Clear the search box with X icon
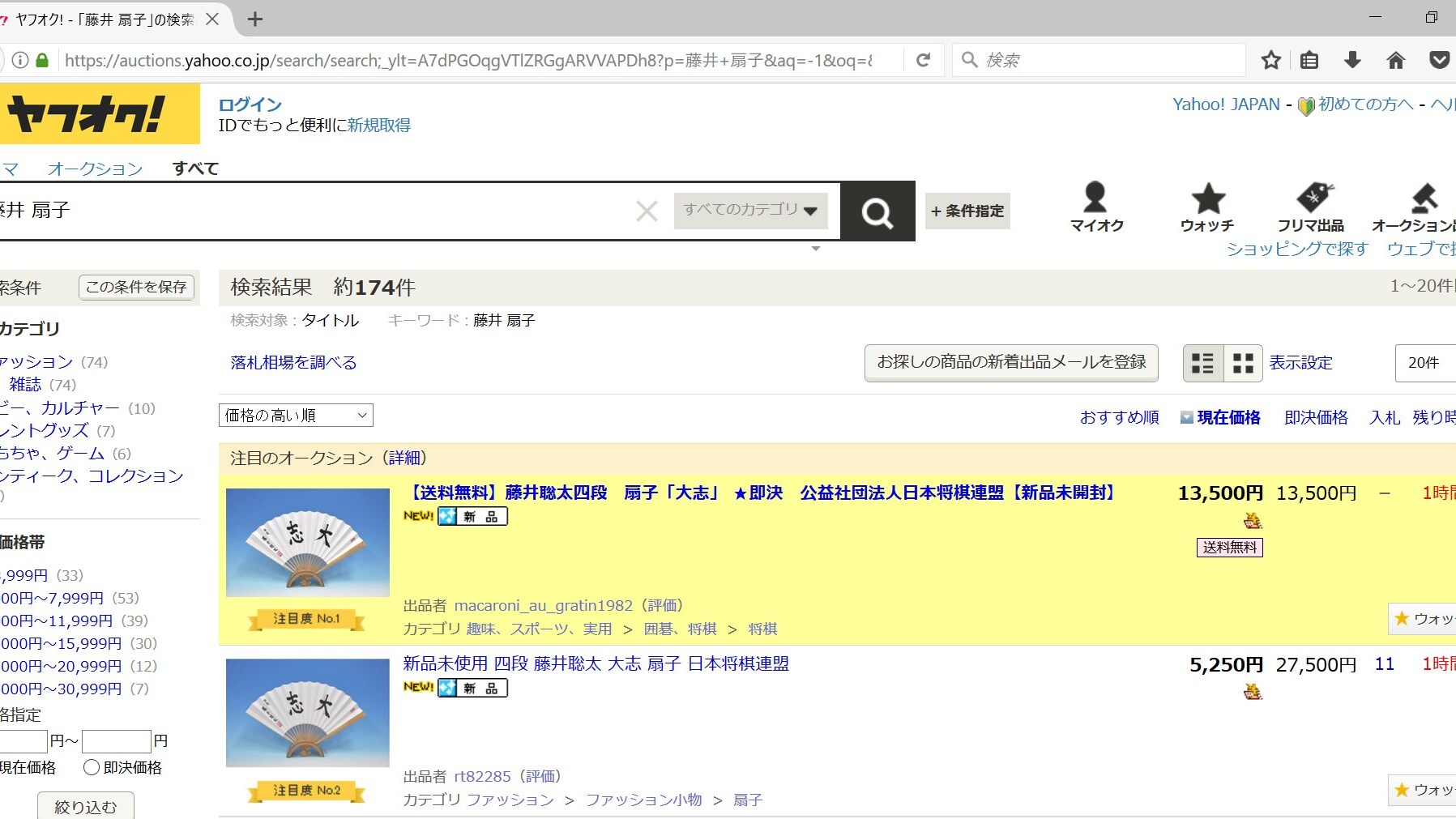 pos(647,211)
